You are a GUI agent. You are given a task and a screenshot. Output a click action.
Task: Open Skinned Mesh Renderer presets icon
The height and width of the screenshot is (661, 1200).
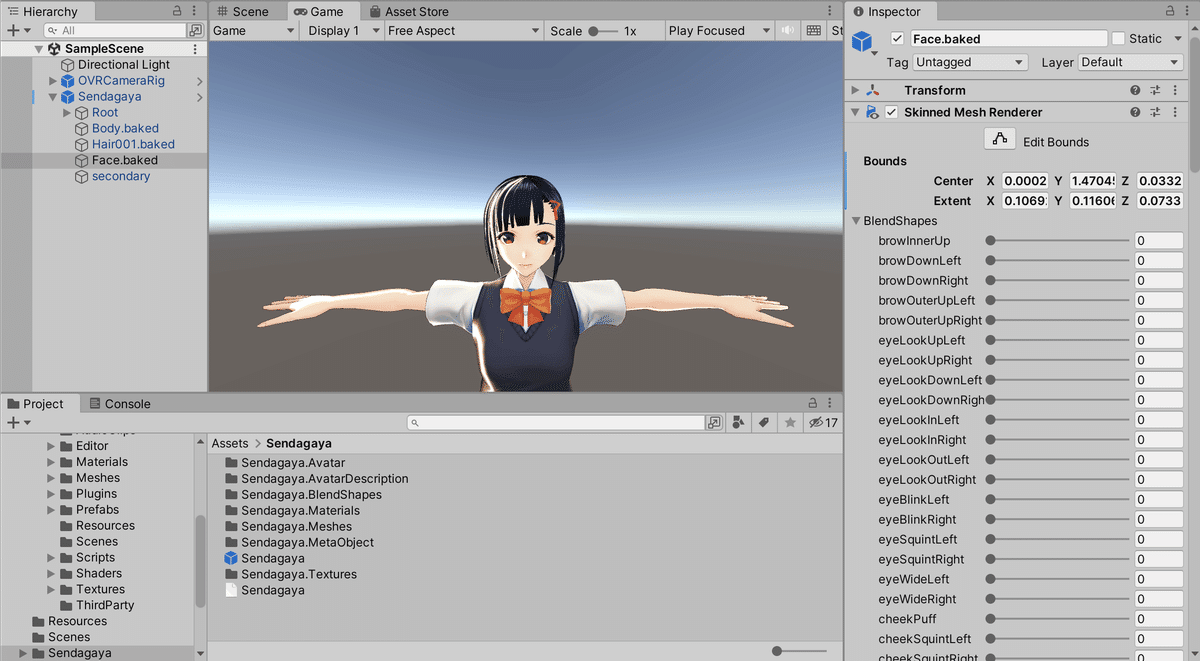pyautogui.click(x=1155, y=112)
